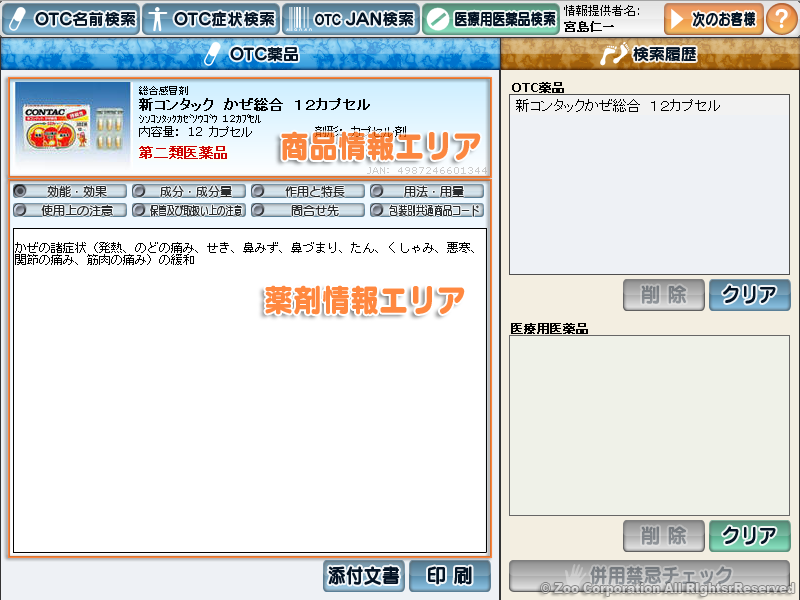The image size is (800, 600).
Task: Click 削除 under the 医療用医薬品 history list
Action: coord(663,536)
